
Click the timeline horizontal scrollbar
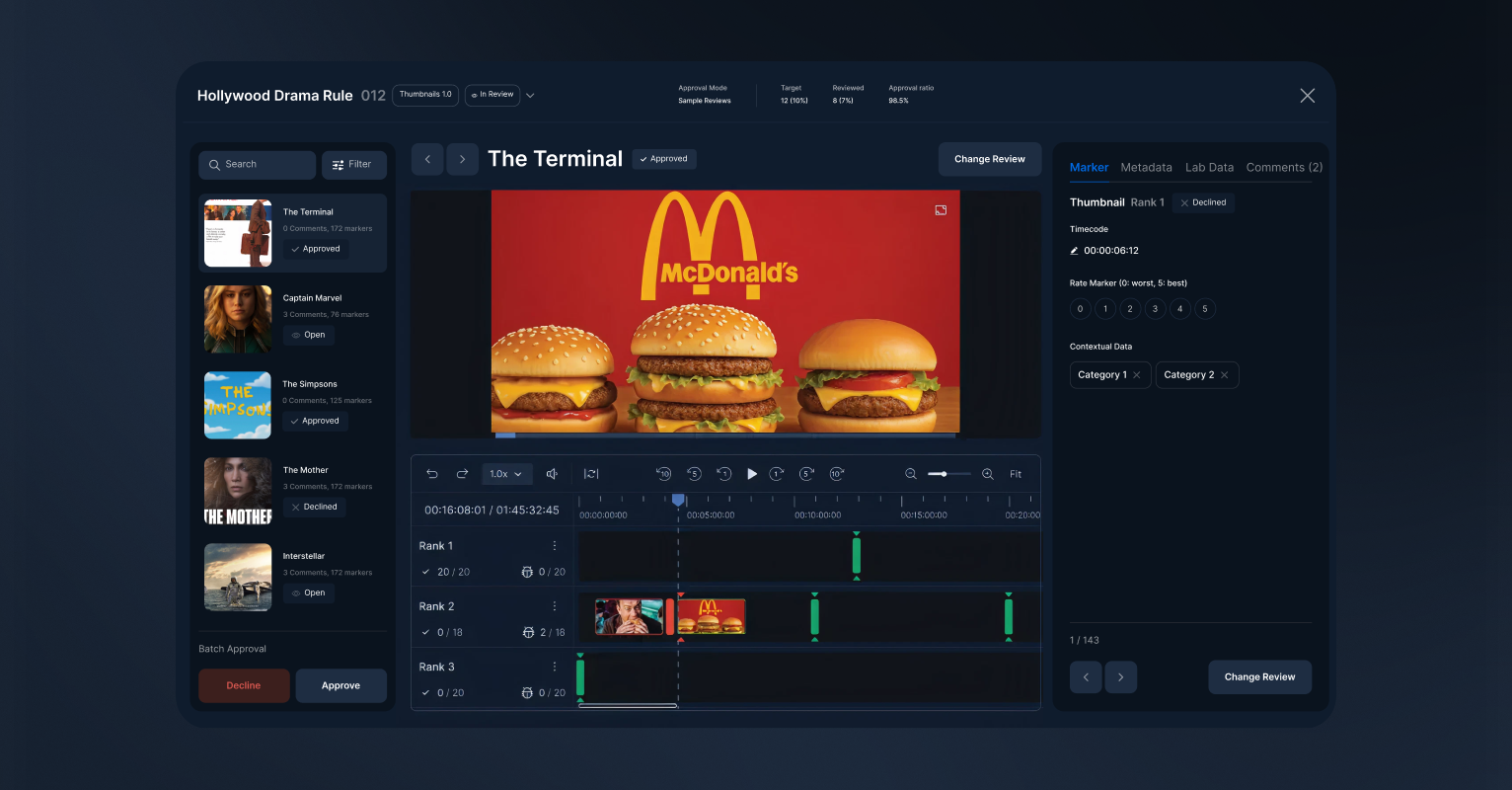[x=628, y=705]
